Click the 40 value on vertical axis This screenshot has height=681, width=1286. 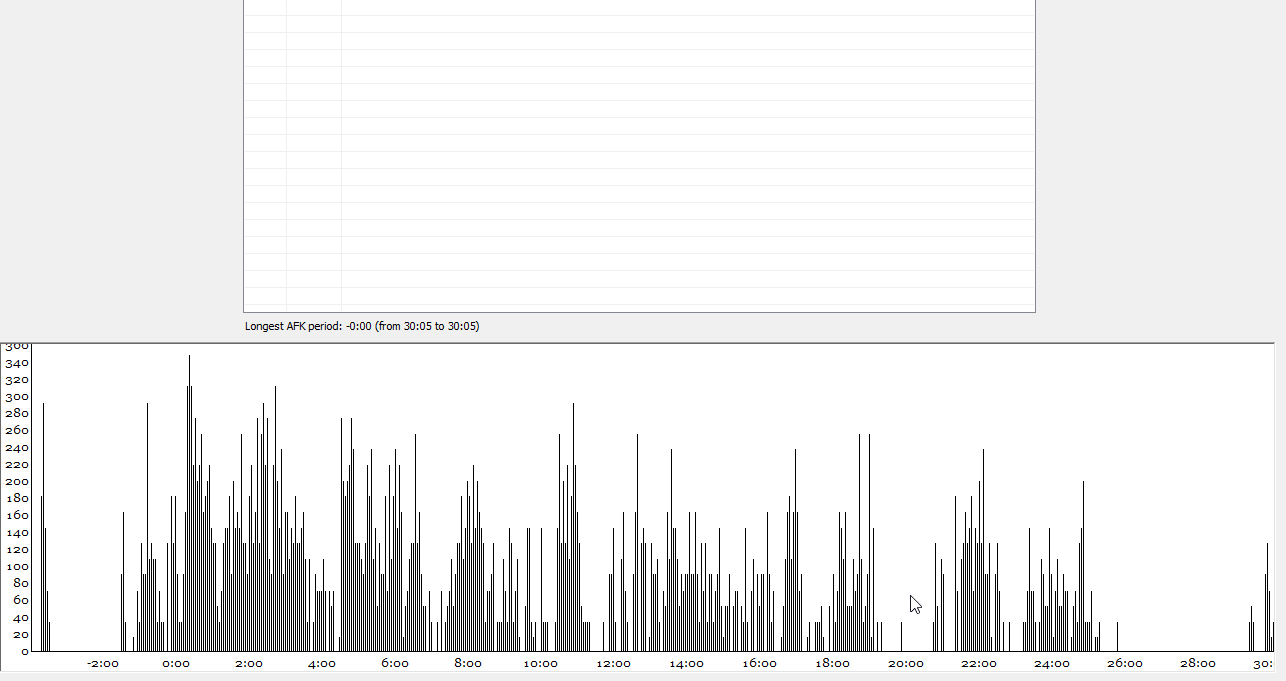click(21, 618)
